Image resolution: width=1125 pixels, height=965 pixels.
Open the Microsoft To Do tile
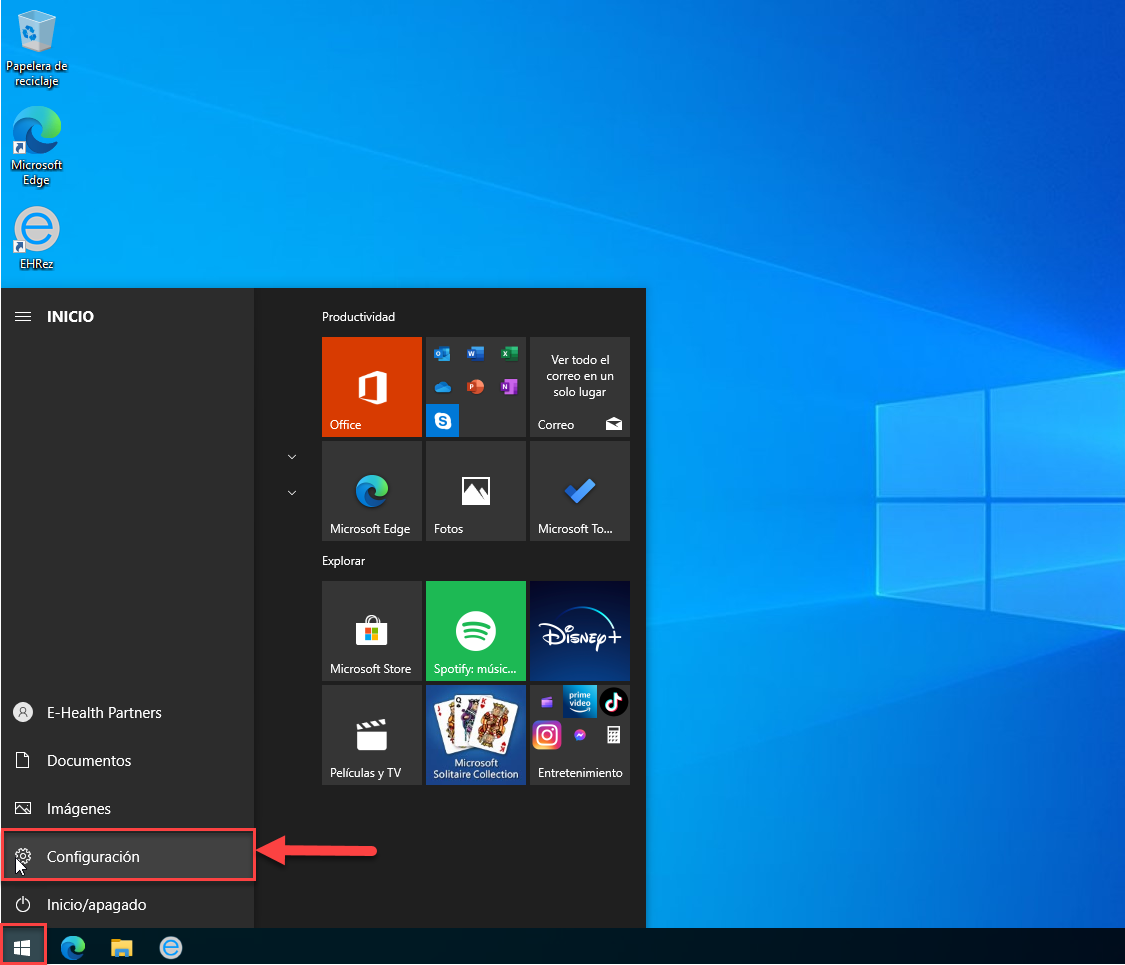(580, 491)
